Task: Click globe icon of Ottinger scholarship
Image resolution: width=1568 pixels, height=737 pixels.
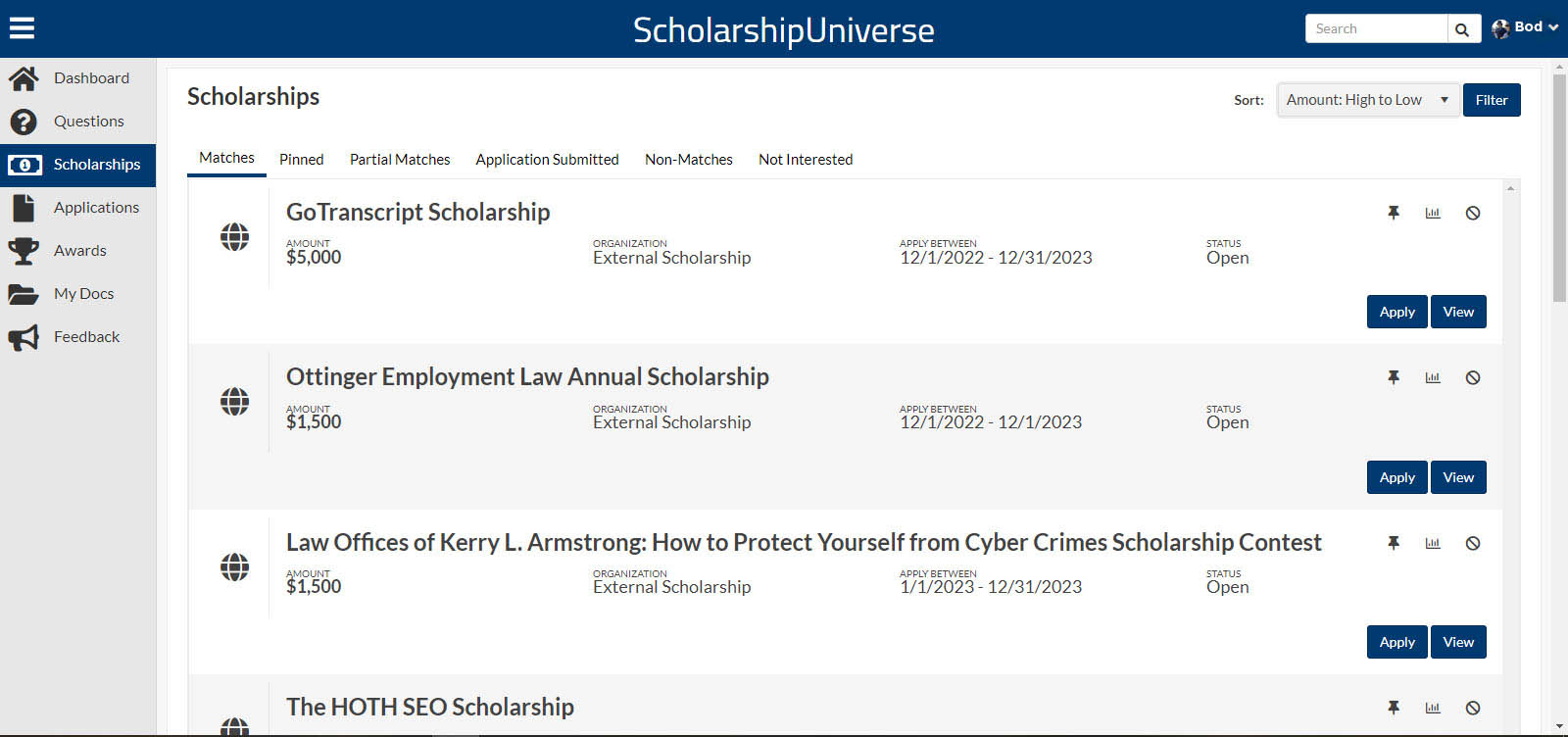Action: coord(234,402)
